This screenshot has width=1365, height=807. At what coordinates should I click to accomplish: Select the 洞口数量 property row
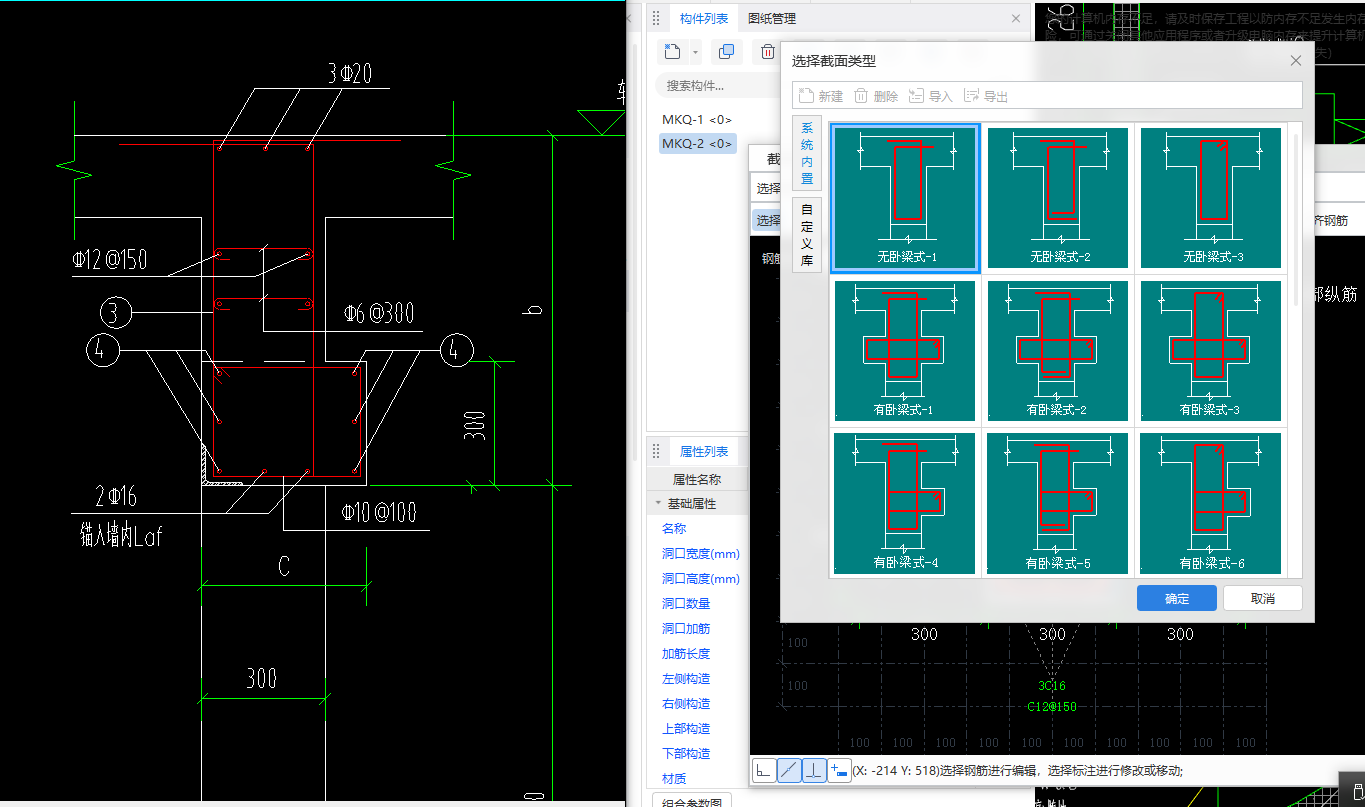point(697,603)
